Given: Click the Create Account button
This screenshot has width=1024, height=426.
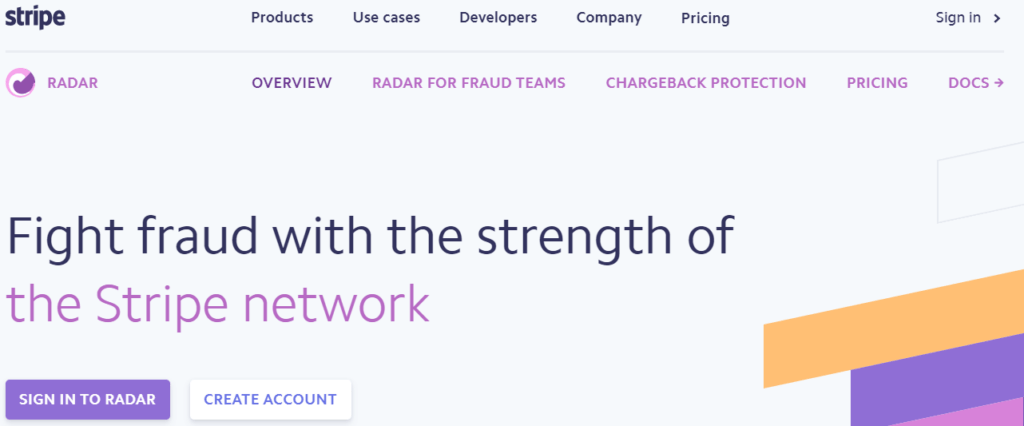Looking at the screenshot, I should tap(270, 399).
